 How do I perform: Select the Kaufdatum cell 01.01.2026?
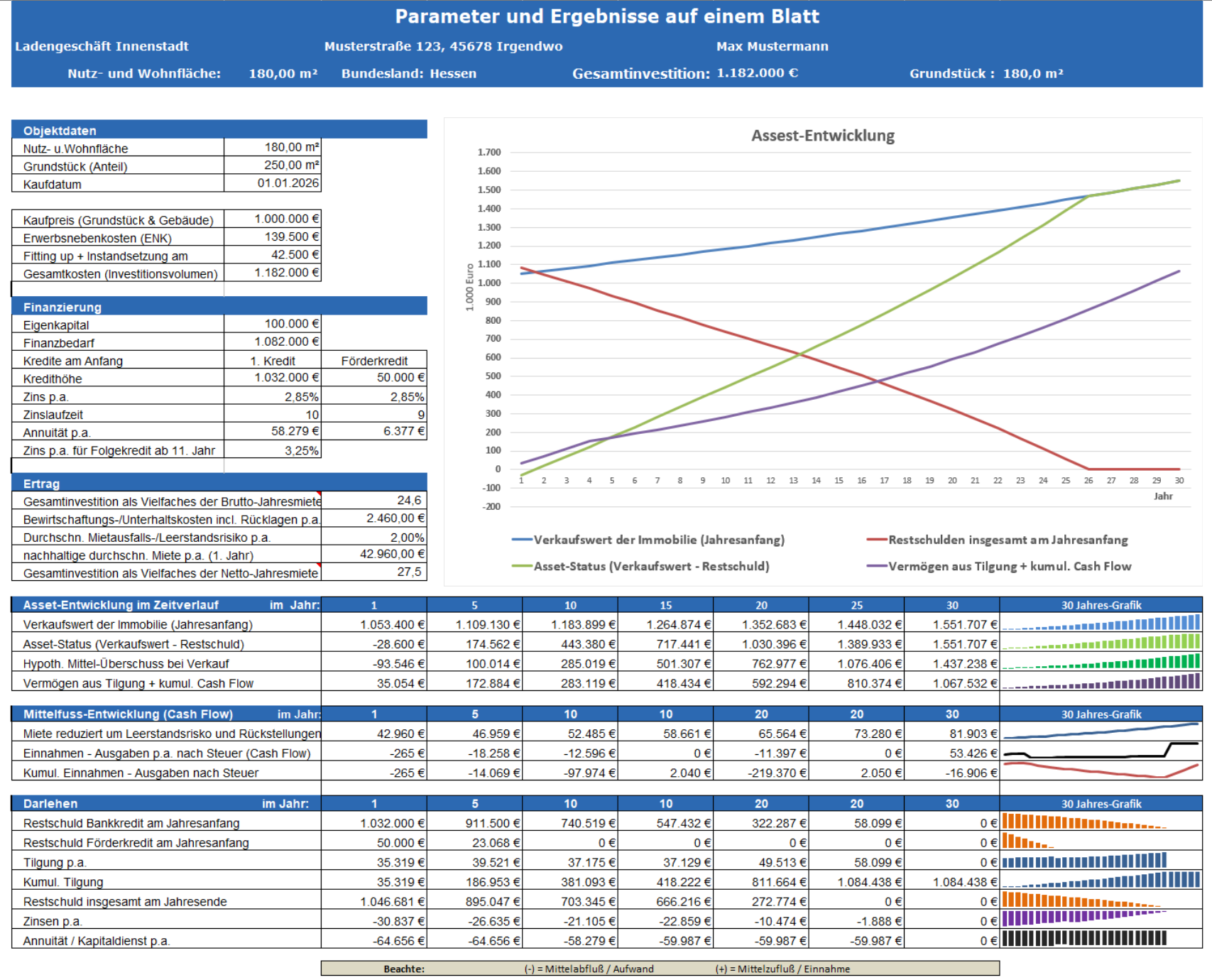[273, 183]
